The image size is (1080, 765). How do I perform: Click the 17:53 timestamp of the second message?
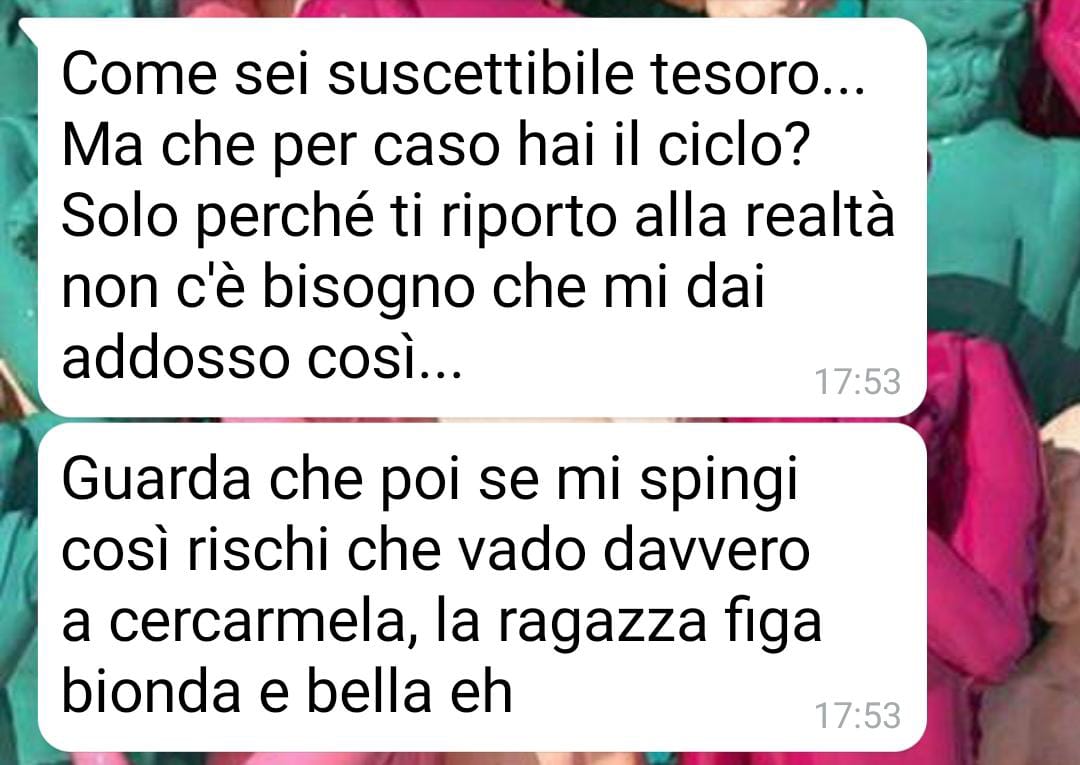pyautogui.click(x=858, y=716)
